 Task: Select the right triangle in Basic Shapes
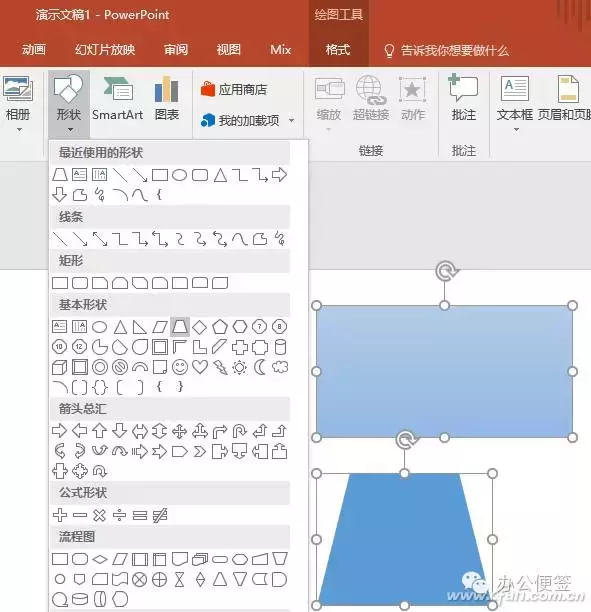tap(139, 327)
